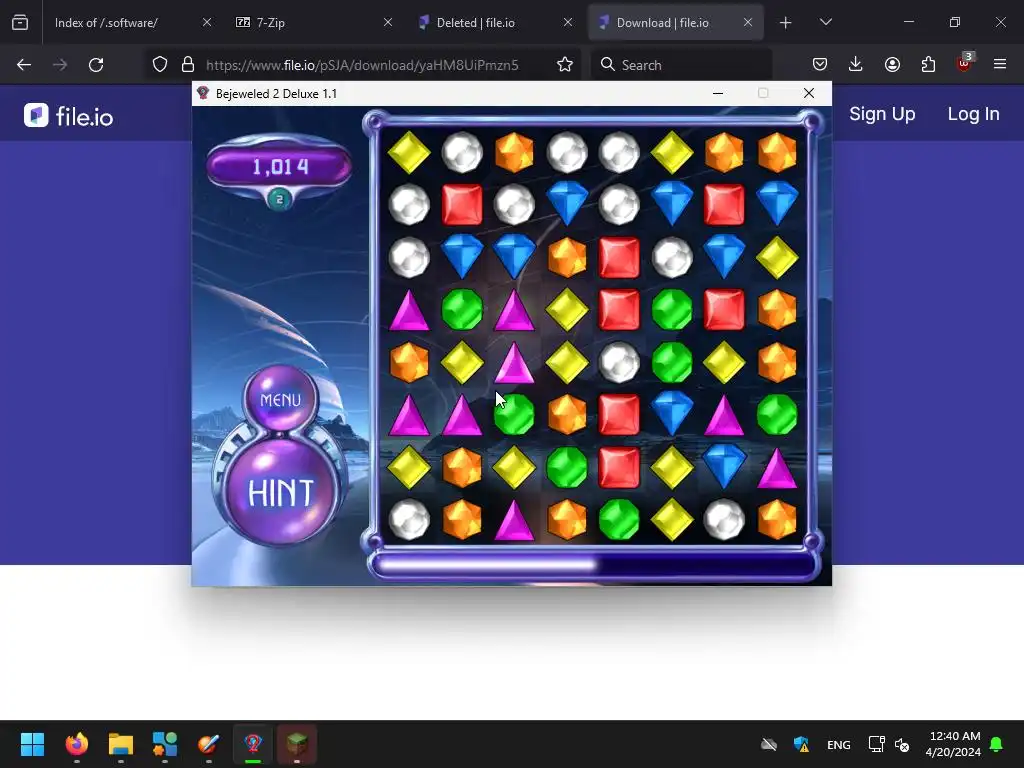Show site security lock information

coord(188,65)
